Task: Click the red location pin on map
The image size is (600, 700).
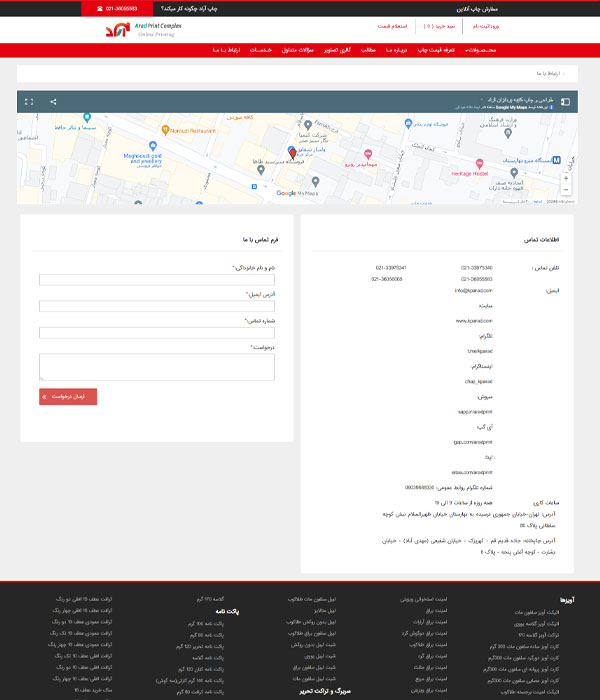Action: (x=291, y=152)
